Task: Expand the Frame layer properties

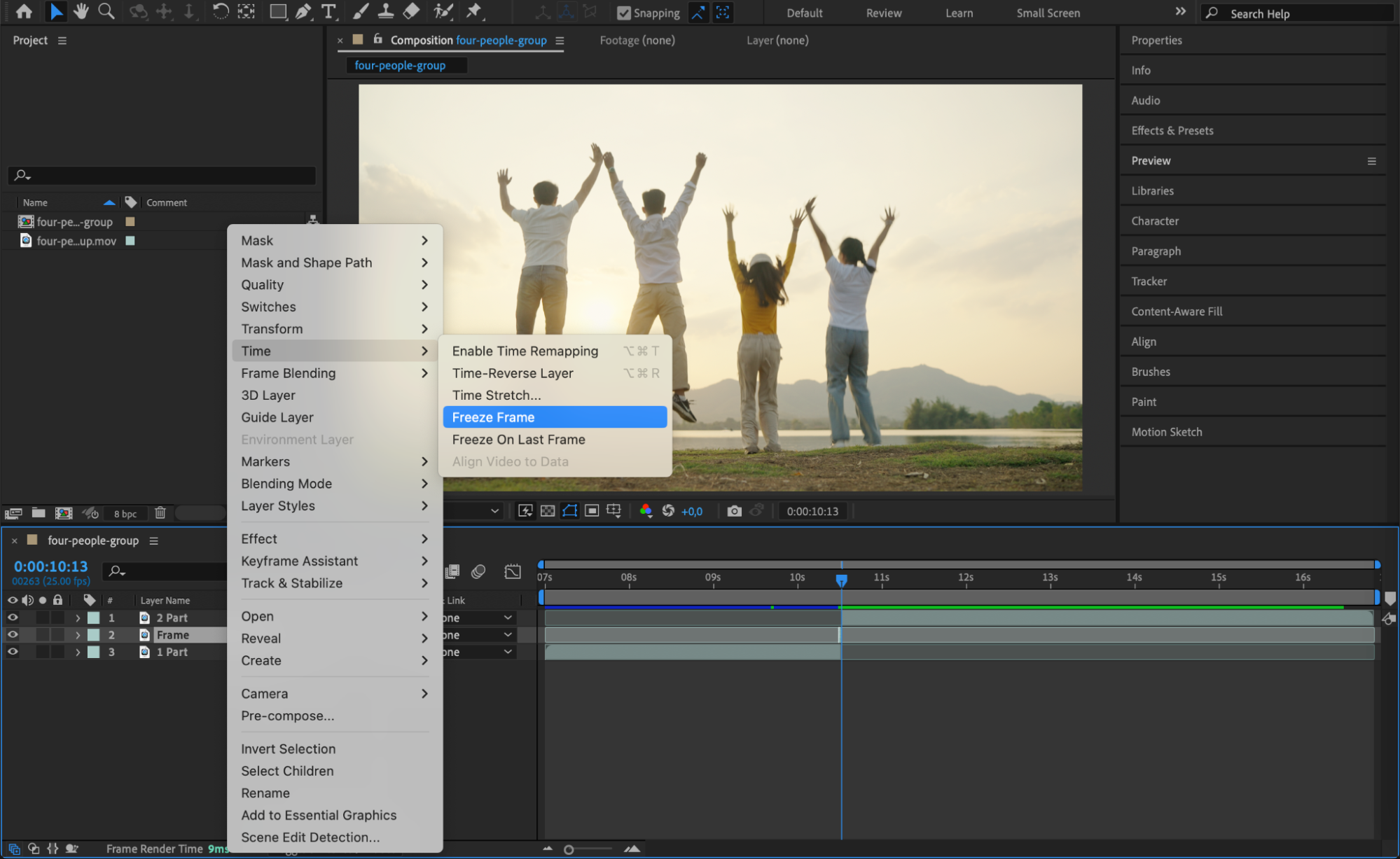Action: coord(78,635)
